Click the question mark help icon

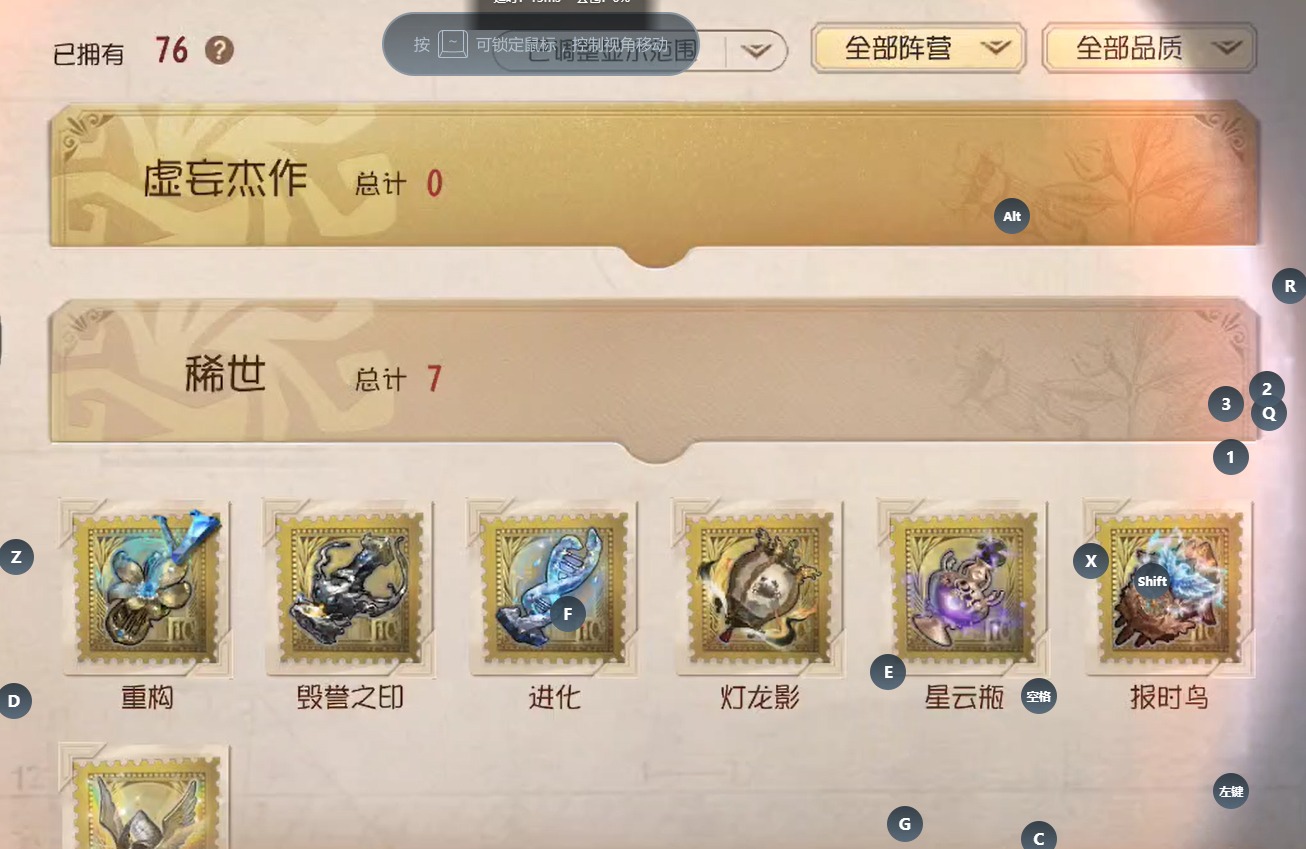219,49
